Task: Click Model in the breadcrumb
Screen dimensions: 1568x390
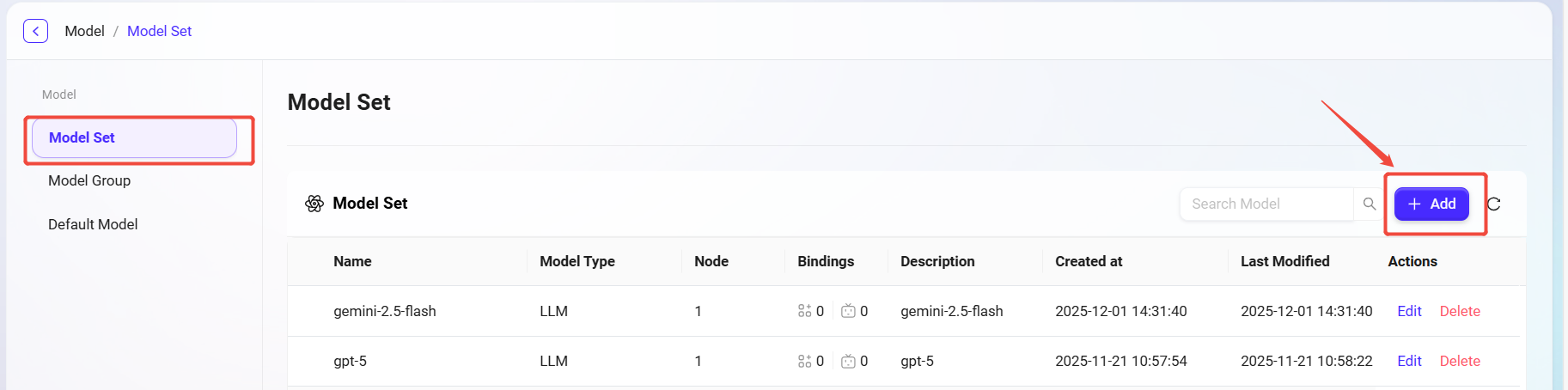Action: point(84,31)
